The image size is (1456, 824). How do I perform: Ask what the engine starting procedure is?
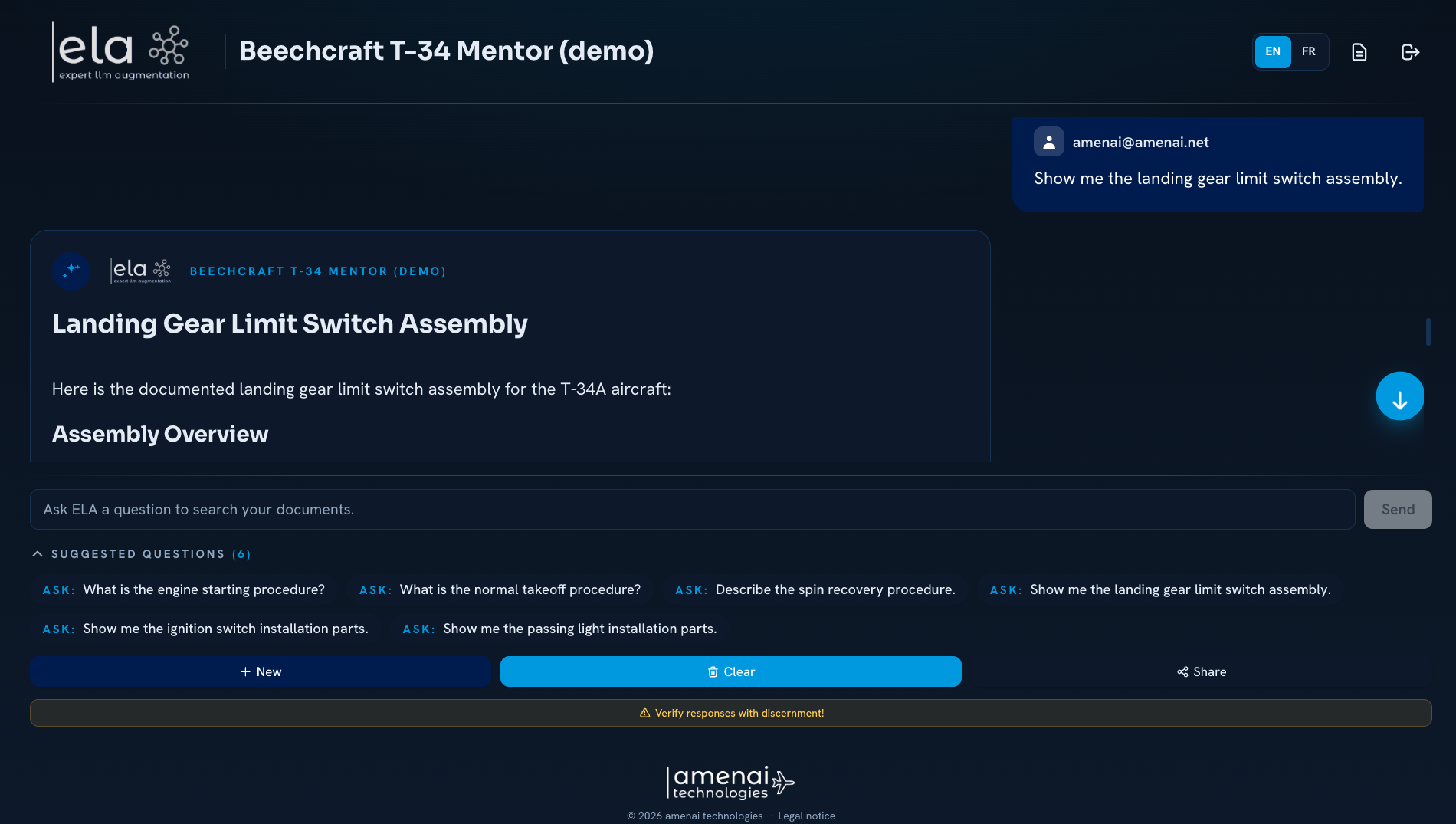pyautogui.click(x=184, y=589)
